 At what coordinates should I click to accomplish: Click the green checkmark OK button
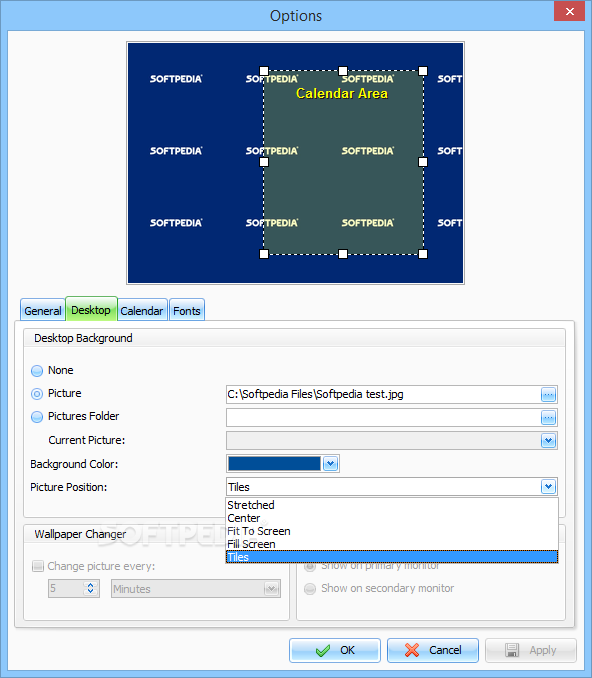point(335,650)
